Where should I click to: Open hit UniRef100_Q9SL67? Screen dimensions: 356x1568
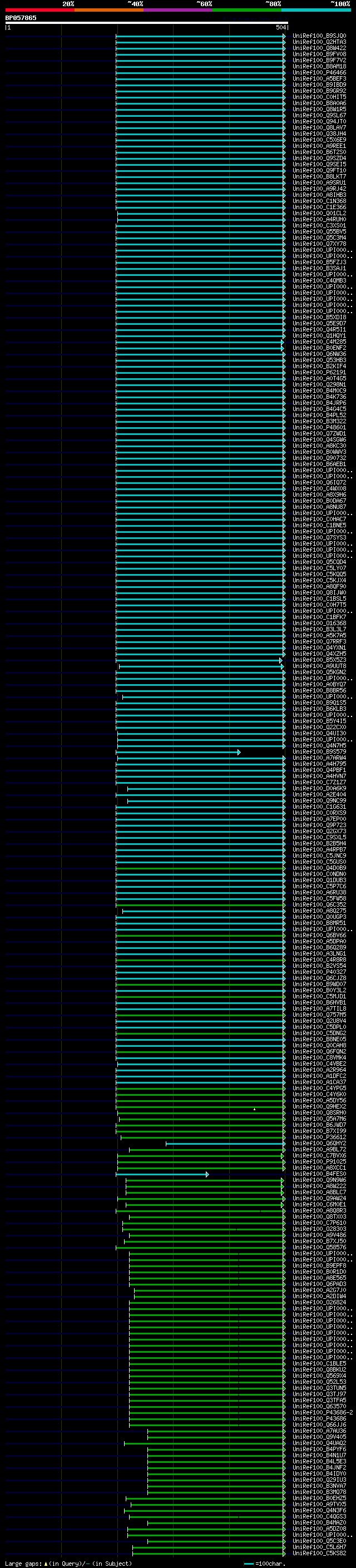point(319,115)
